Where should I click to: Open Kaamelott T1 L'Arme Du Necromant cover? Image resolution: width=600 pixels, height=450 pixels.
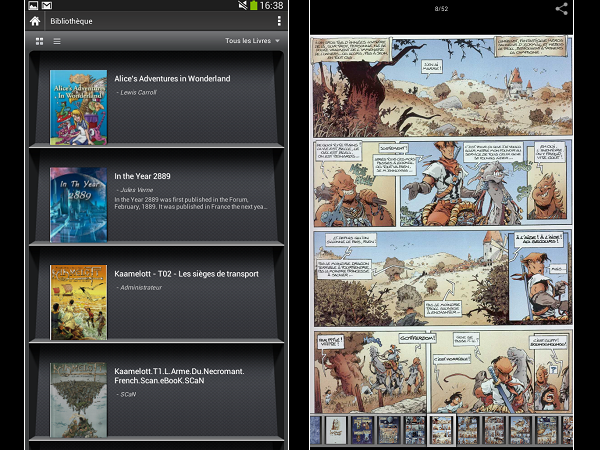tap(78, 400)
